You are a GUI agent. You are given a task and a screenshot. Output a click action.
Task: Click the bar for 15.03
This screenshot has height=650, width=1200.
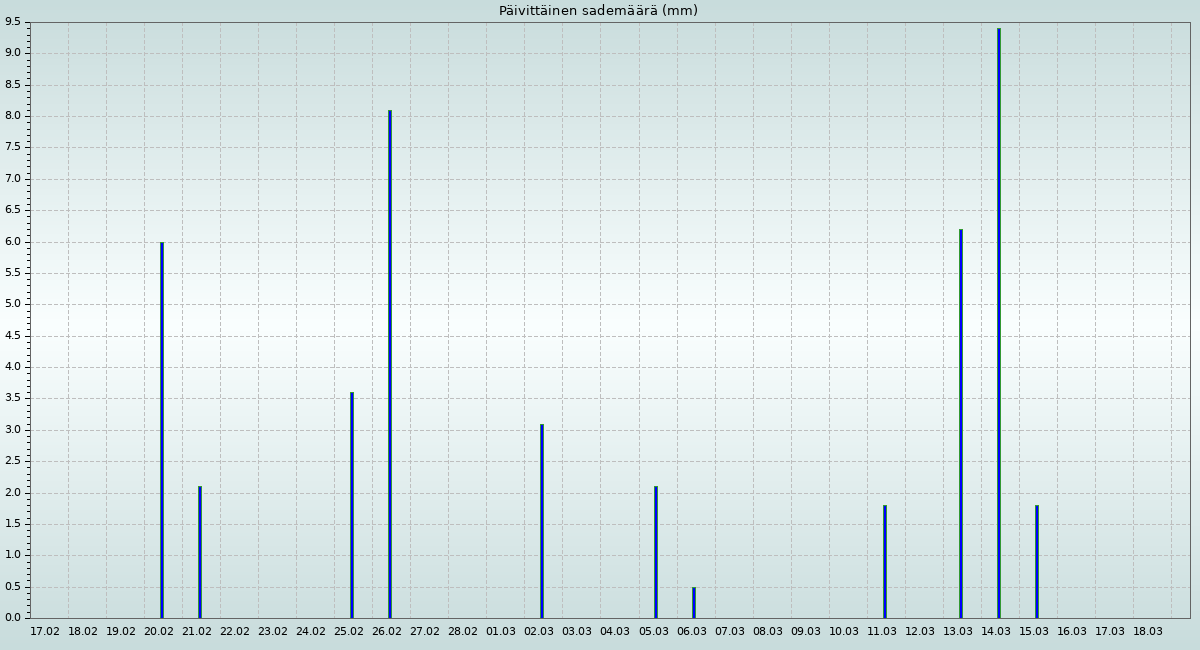1037,562
